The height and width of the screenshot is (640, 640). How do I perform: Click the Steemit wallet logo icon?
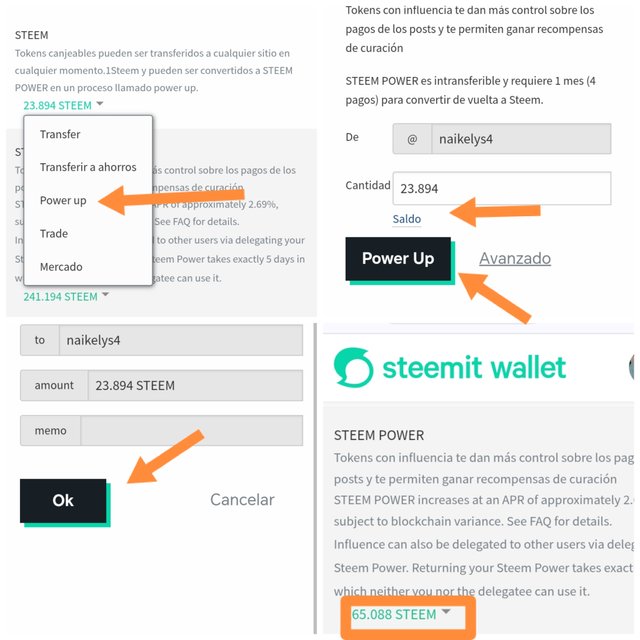point(353,367)
